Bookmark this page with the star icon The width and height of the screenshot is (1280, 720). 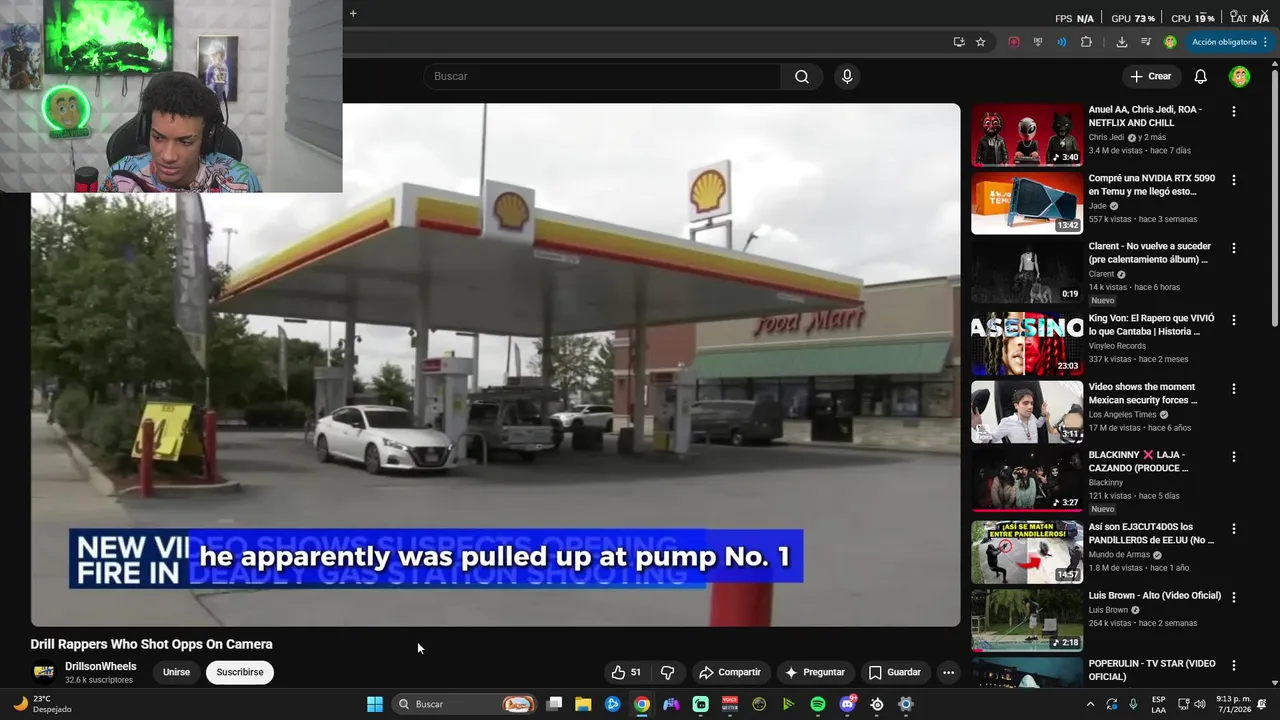981,42
